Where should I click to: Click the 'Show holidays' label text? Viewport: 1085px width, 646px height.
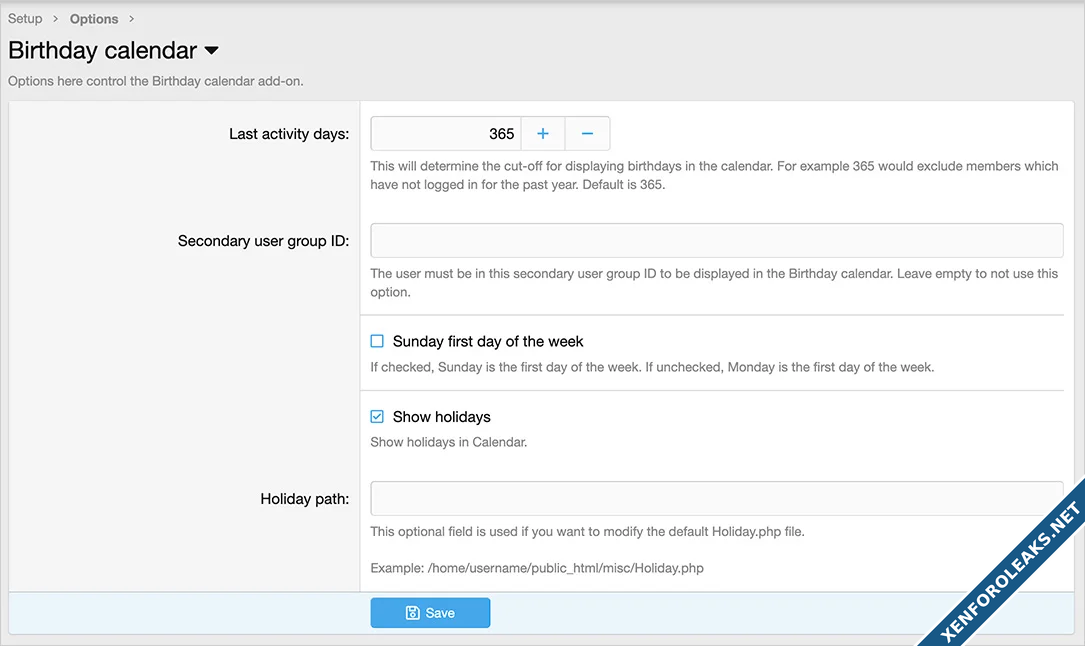[x=441, y=417]
